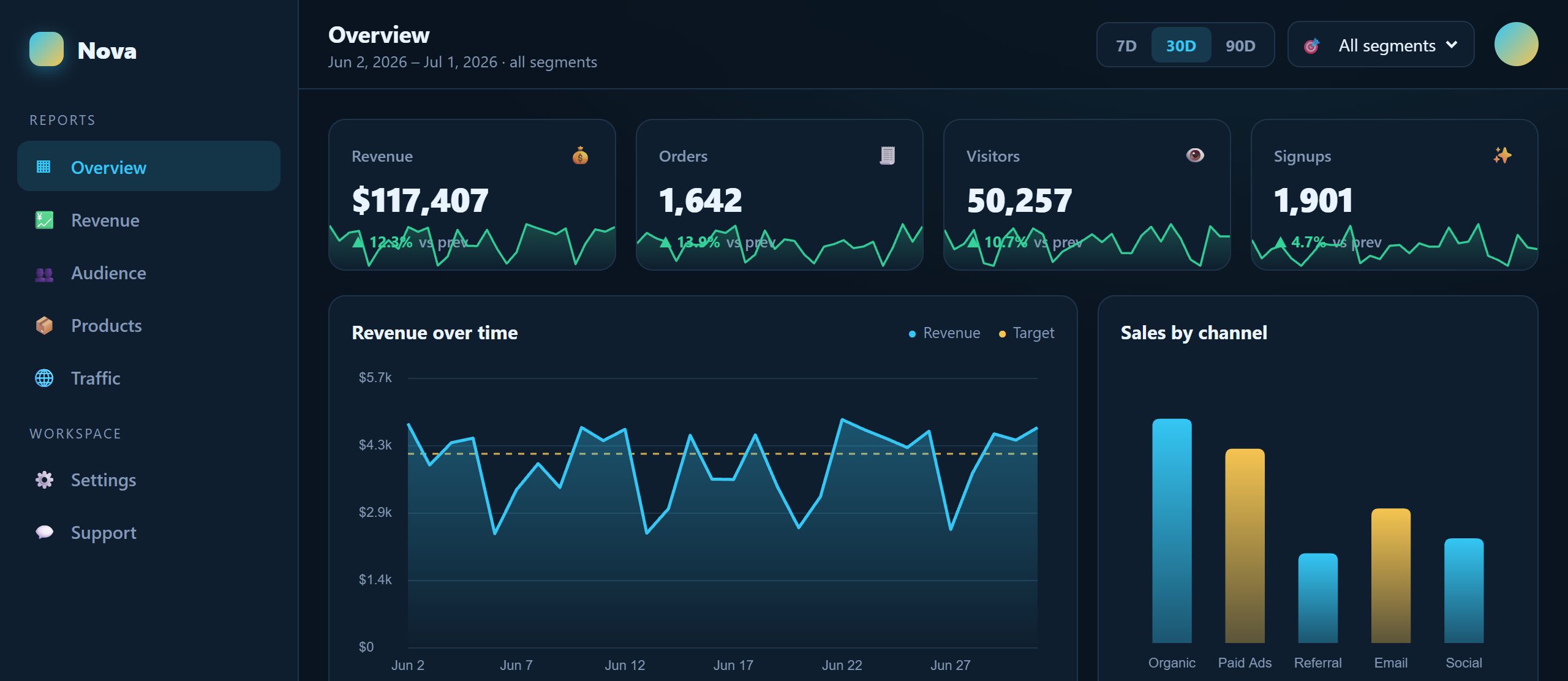Click the Sales by channel title
Image resolution: width=1568 pixels, height=681 pixels.
click(x=1194, y=333)
